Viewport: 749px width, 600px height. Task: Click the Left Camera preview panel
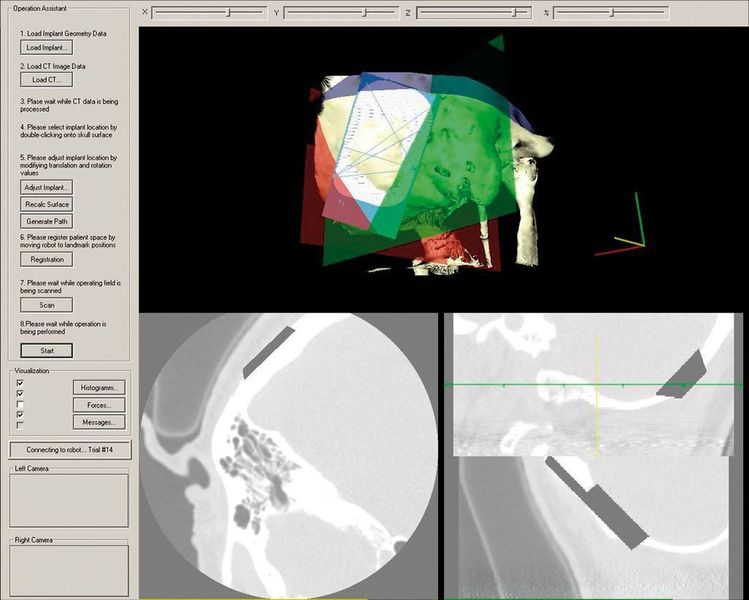[69, 500]
